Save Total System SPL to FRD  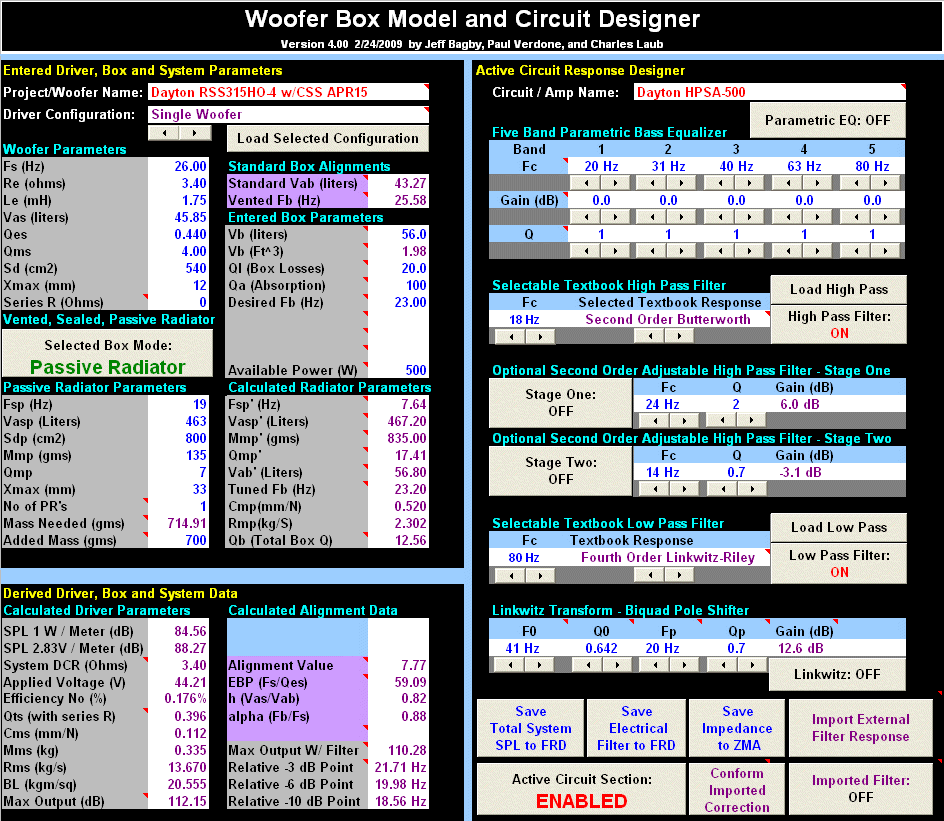(530, 728)
